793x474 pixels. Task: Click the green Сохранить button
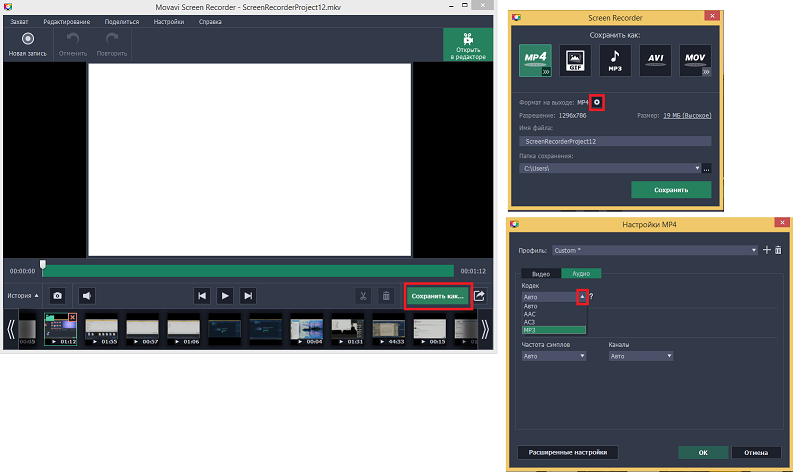(671, 190)
